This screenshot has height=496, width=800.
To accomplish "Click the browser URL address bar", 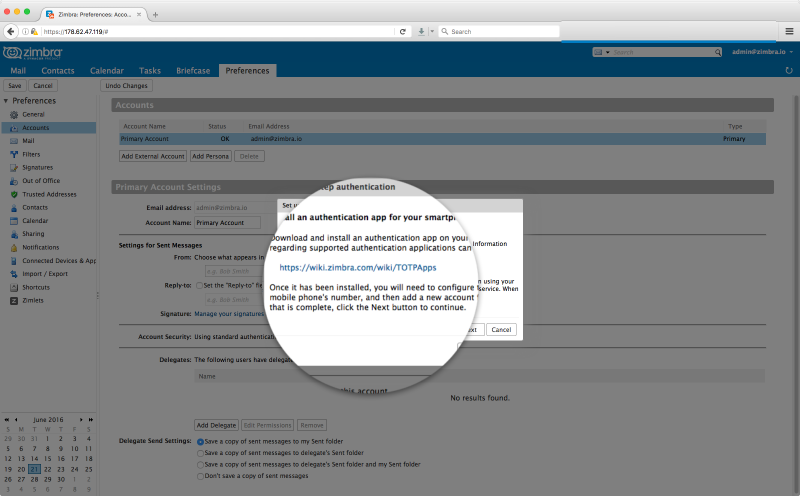I will tap(218, 32).
